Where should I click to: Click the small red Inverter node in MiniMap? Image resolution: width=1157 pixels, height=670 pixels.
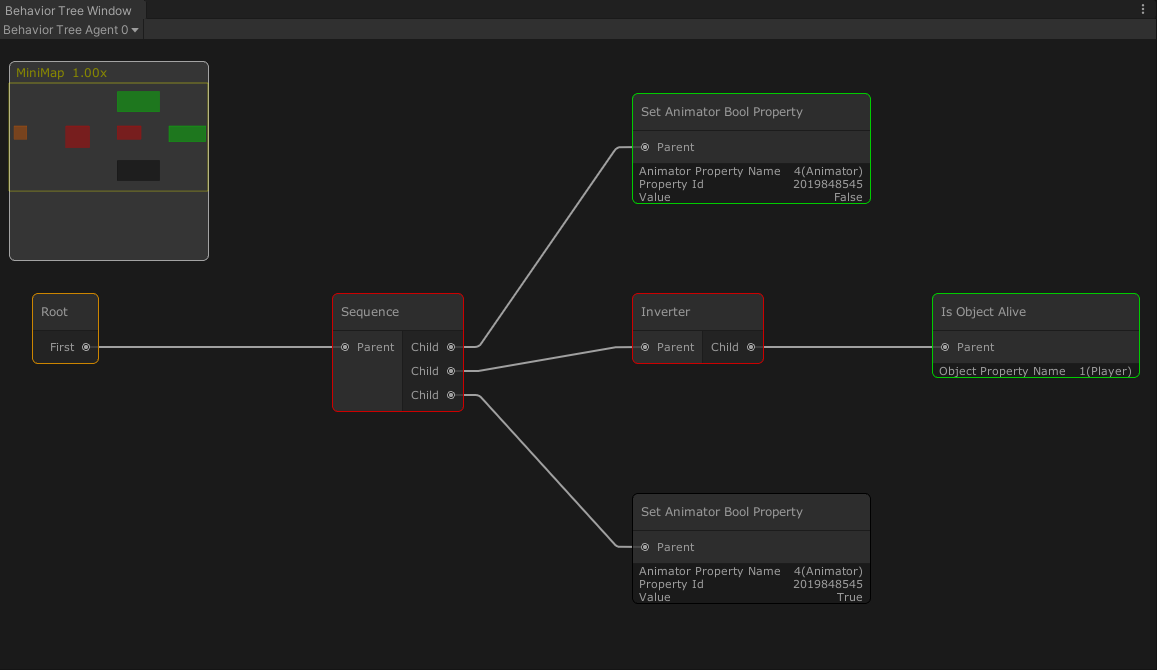pos(129,133)
